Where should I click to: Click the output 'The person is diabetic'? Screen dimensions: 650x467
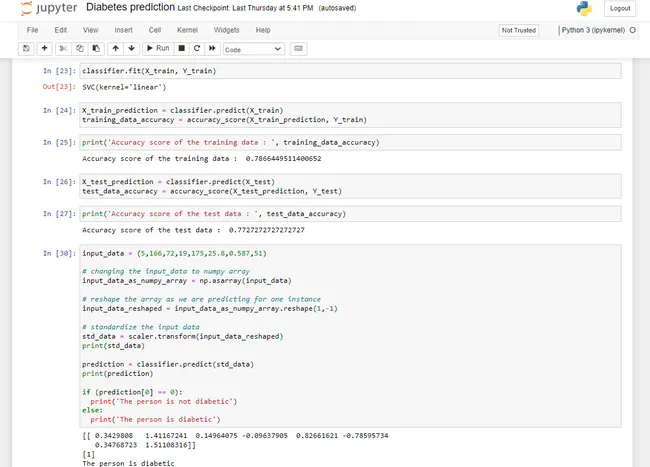coord(128,463)
